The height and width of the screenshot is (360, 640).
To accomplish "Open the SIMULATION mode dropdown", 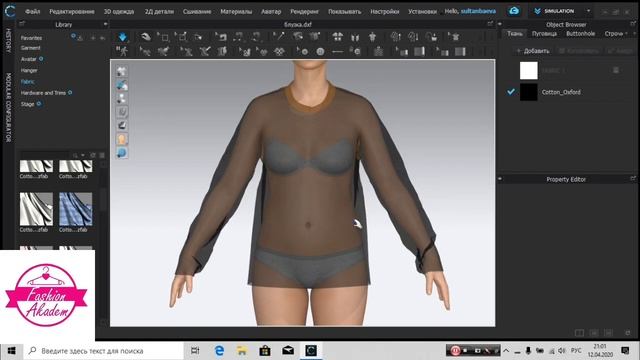I will [x=561, y=11].
